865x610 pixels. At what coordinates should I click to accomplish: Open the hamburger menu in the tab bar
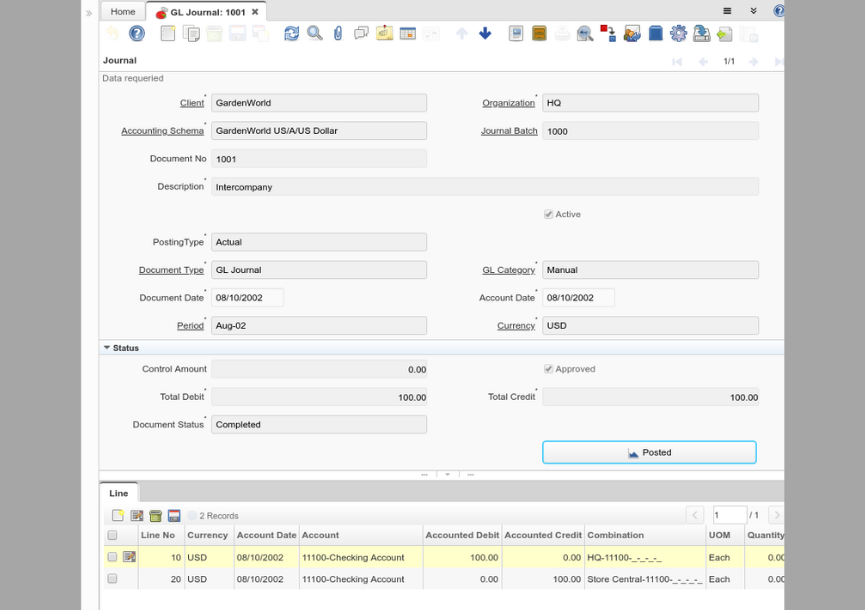click(727, 11)
